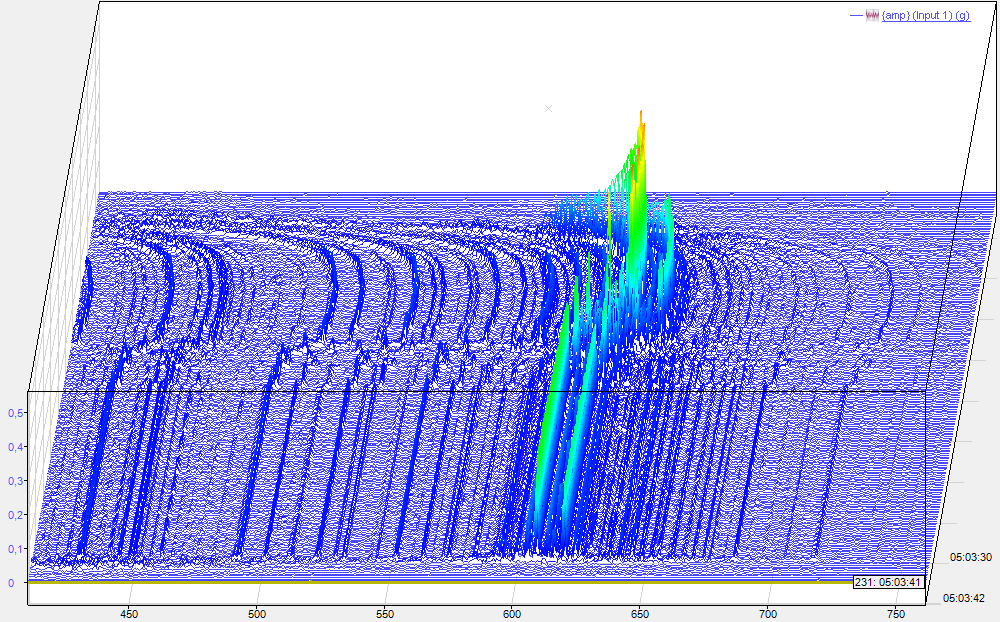Click the 550 tick on frequency axis
Screen dimensions: 1000x622
385,614
